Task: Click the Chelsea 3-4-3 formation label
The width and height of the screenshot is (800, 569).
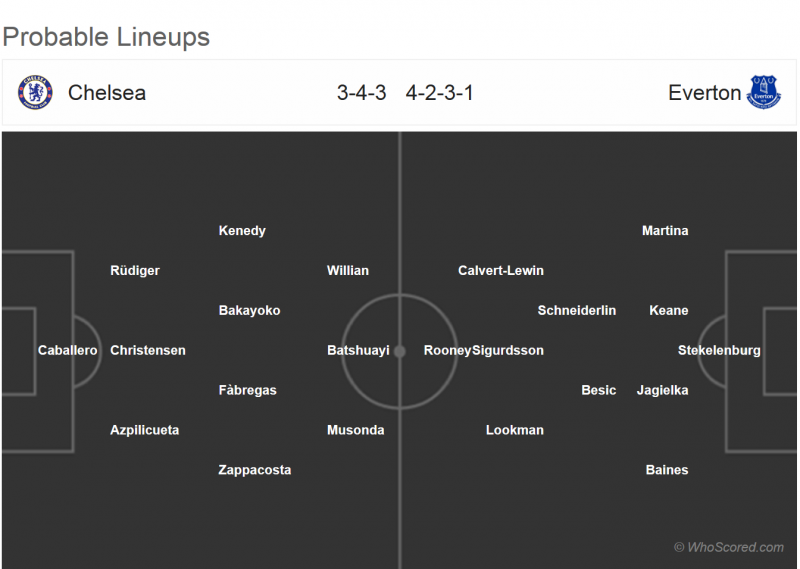Action: coord(361,93)
